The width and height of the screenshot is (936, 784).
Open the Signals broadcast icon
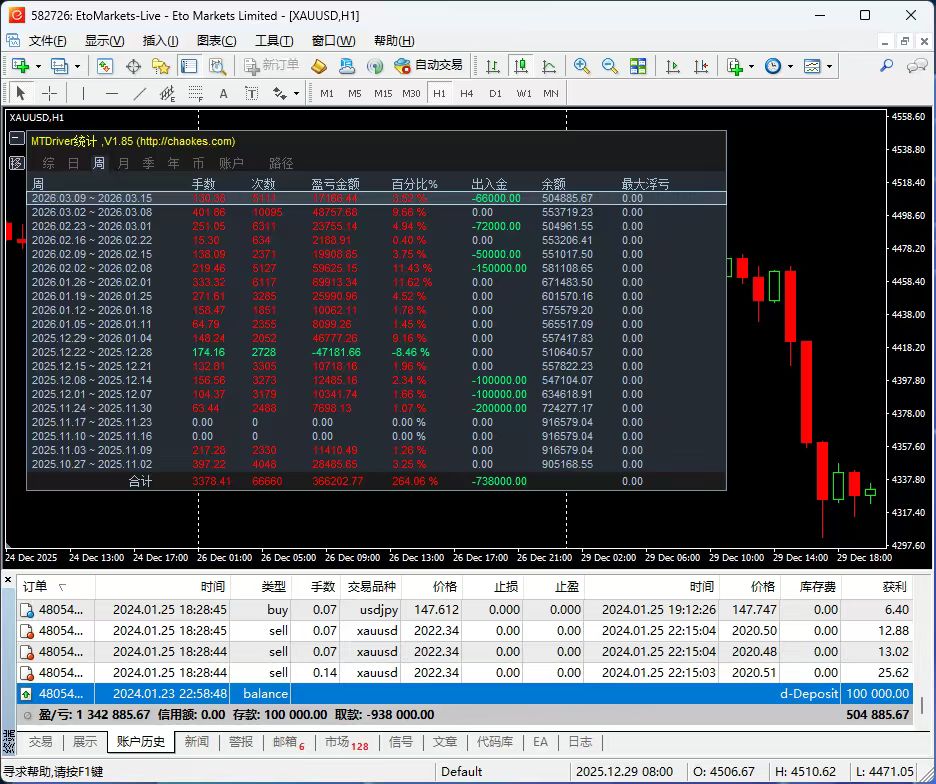pyautogui.click(x=375, y=66)
